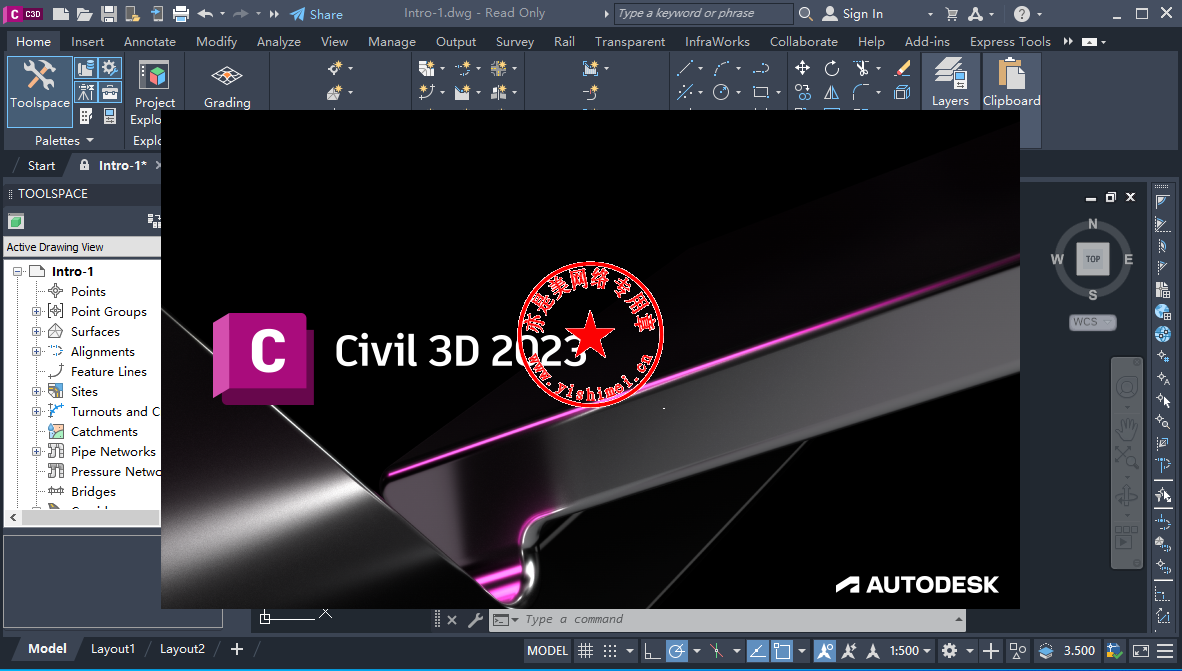The height and width of the screenshot is (671, 1182).
Task: Click the Open file folder icon
Action: click(x=84, y=14)
